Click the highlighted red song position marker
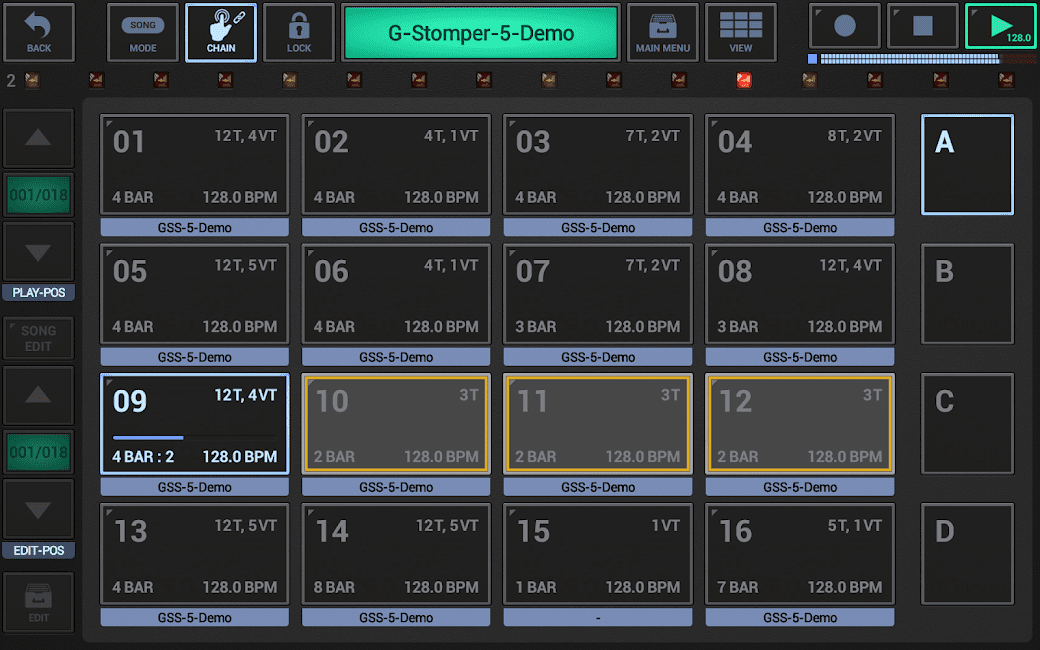Image resolution: width=1040 pixels, height=650 pixels. pos(744,80)
